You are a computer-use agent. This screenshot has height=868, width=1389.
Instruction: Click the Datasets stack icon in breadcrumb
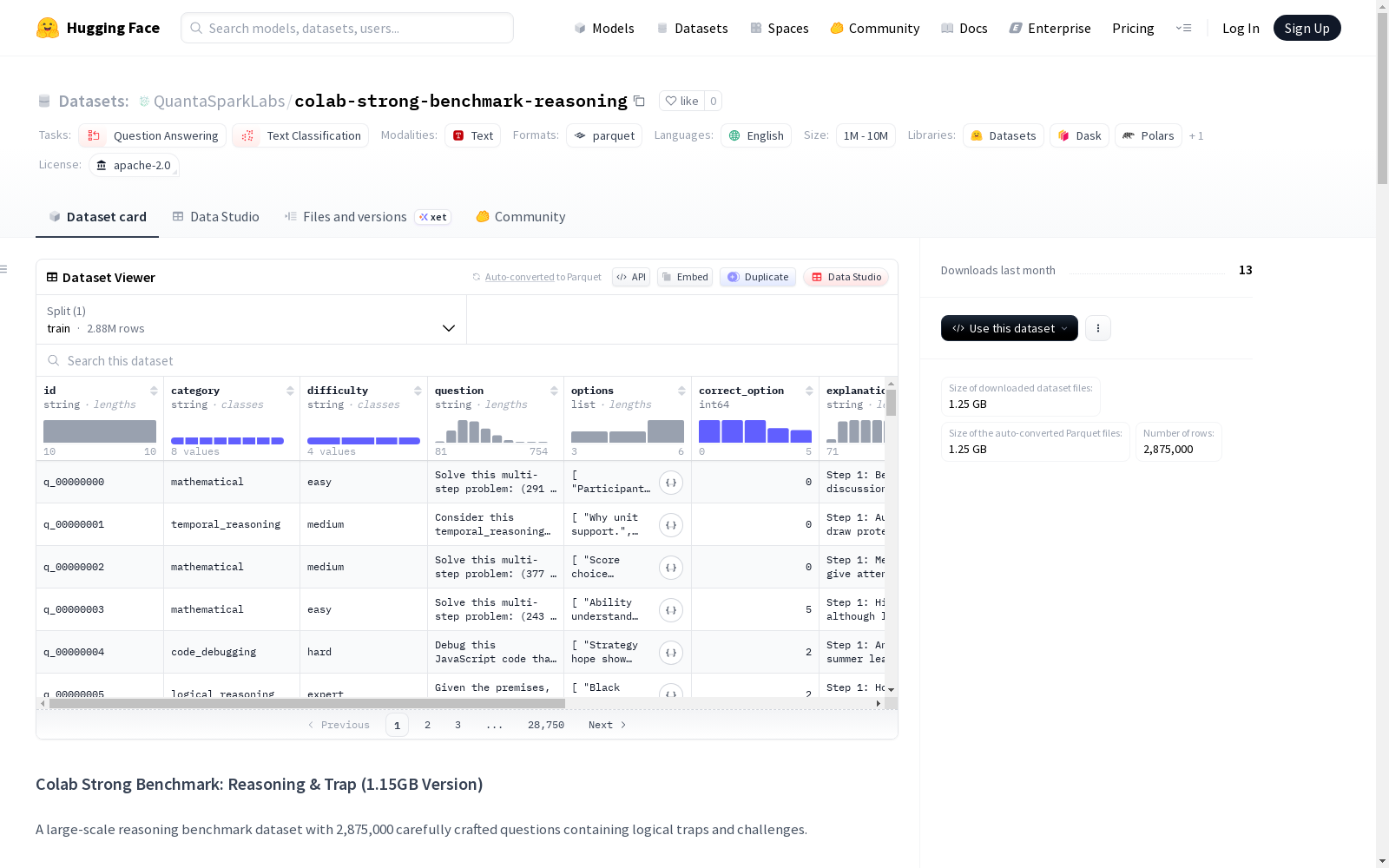click(x=44, y=102)
